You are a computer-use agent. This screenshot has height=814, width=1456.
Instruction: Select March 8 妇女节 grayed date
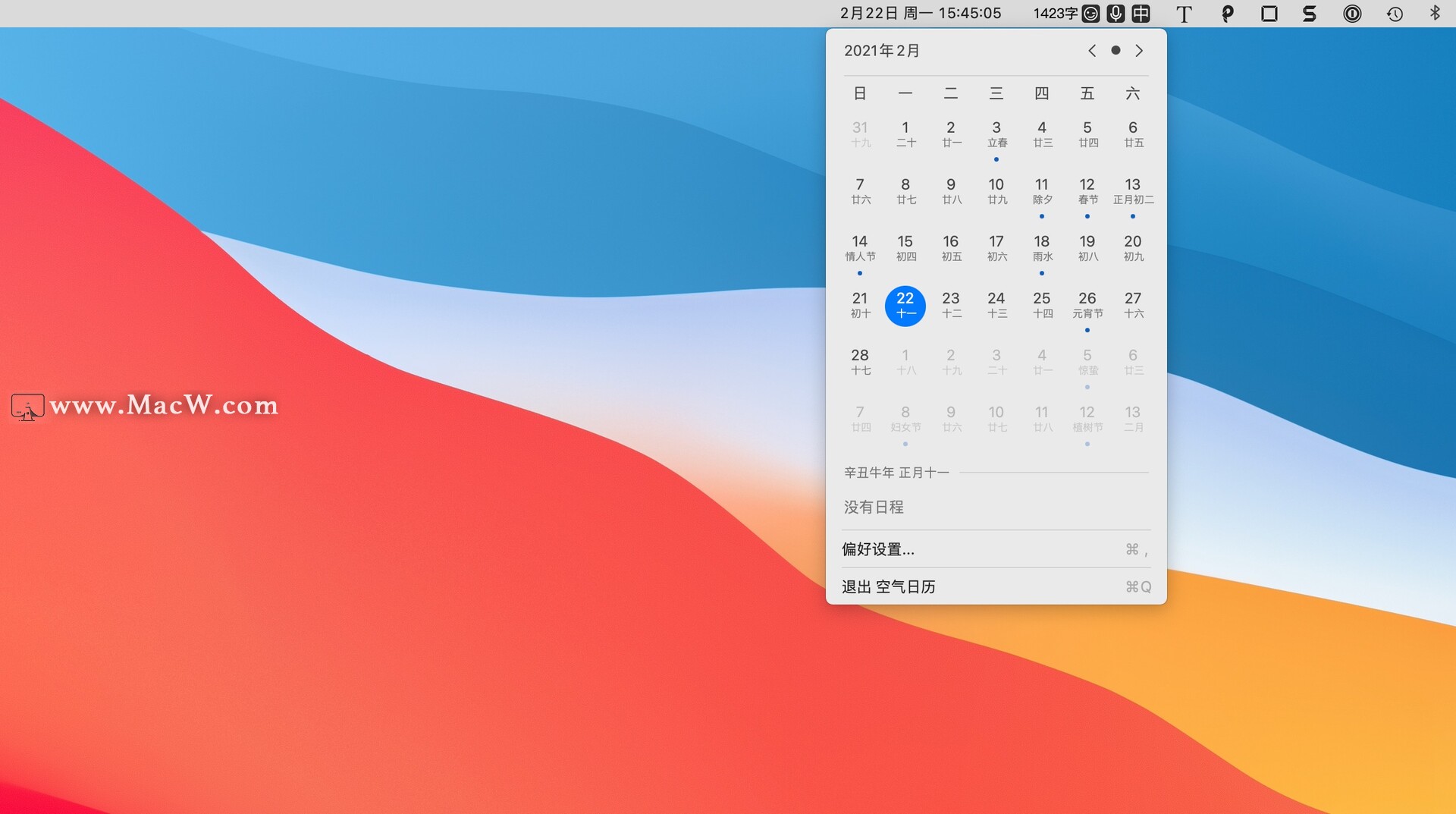pyautogui.click(x=905, y=420)
